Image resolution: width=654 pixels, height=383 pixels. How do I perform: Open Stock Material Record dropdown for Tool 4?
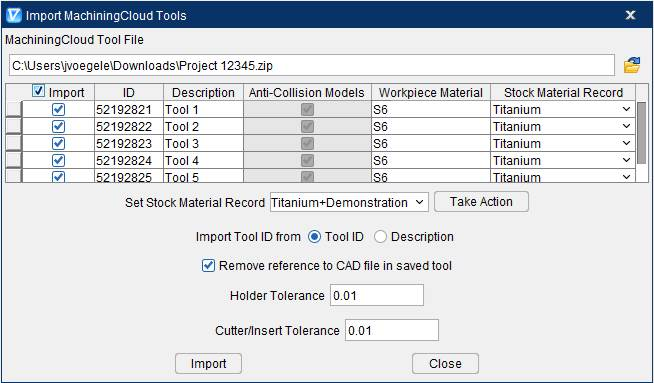(563, 161)
